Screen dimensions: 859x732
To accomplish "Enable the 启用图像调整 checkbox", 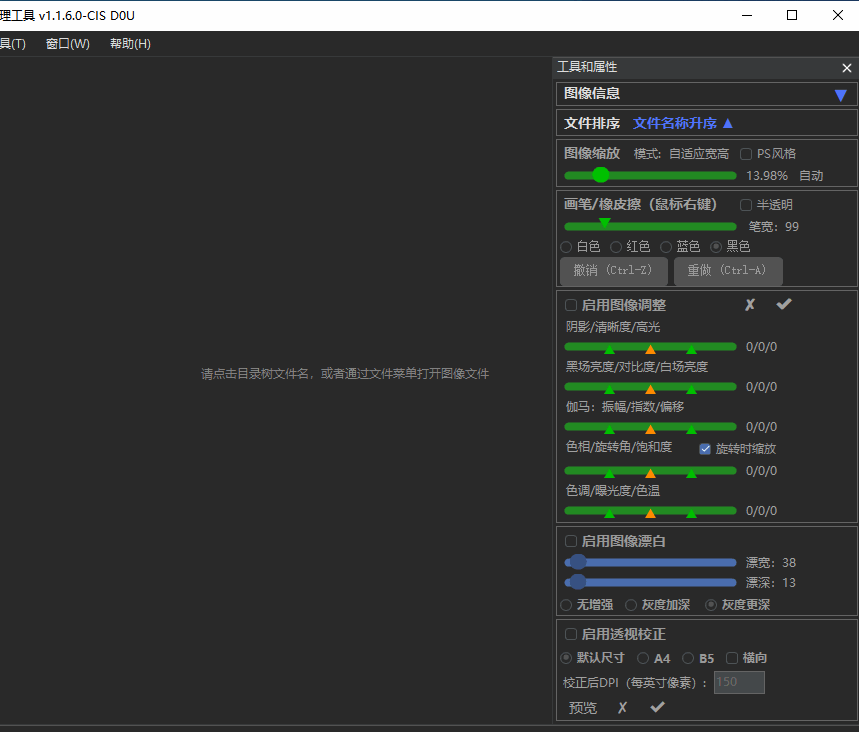I will coord(571,305).
